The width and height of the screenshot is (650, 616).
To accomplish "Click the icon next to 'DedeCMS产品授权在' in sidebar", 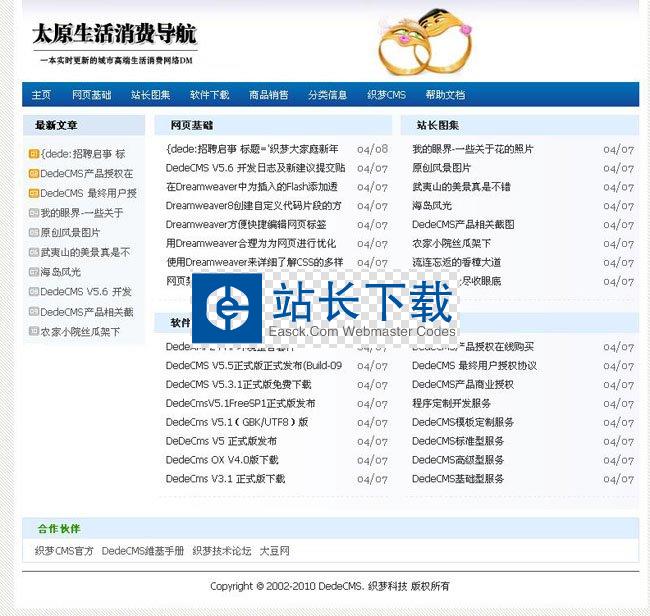I will [x=34, y=174].
